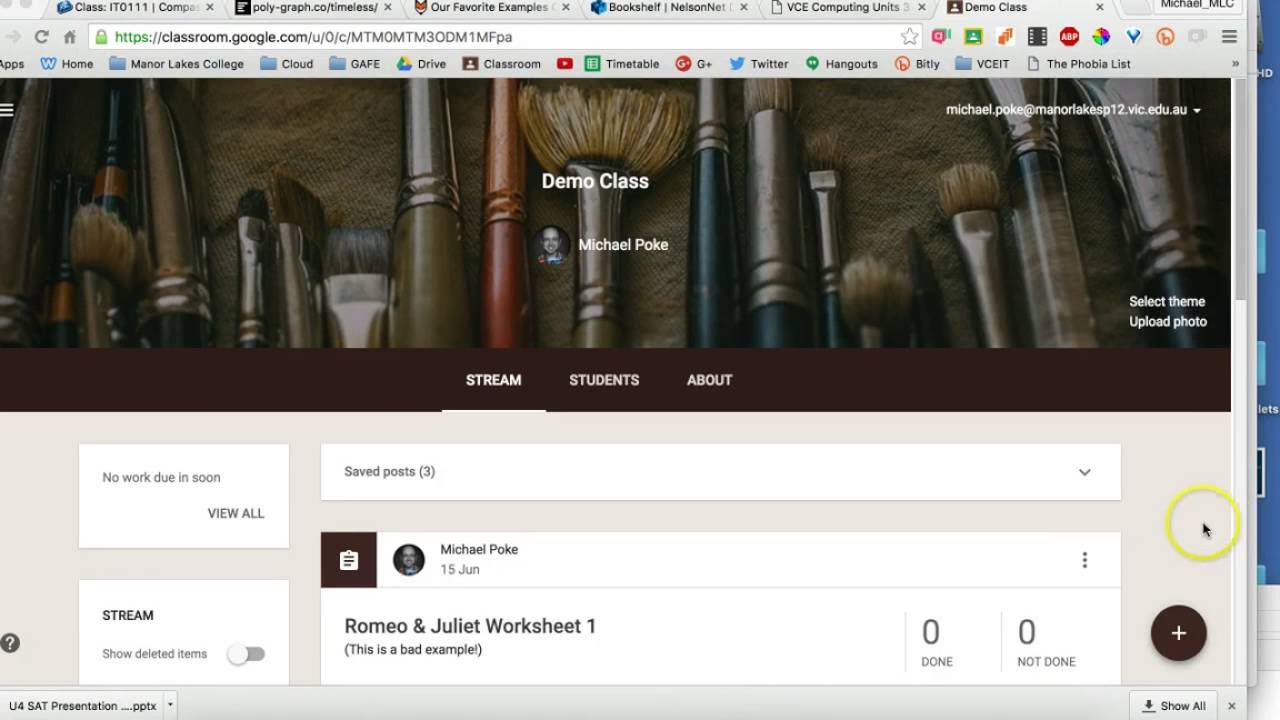The height and width of the screenshot is (720, 1280).
Task: Click Upload photo
Action: tap(1168, 322)
